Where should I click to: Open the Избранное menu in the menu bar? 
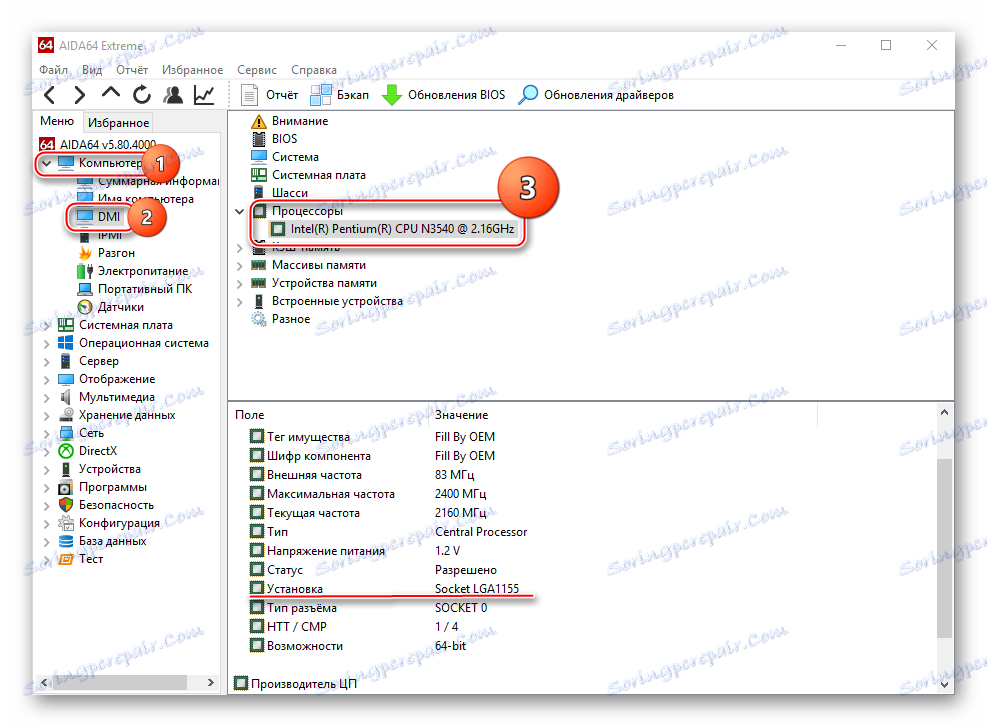point(193,70)
